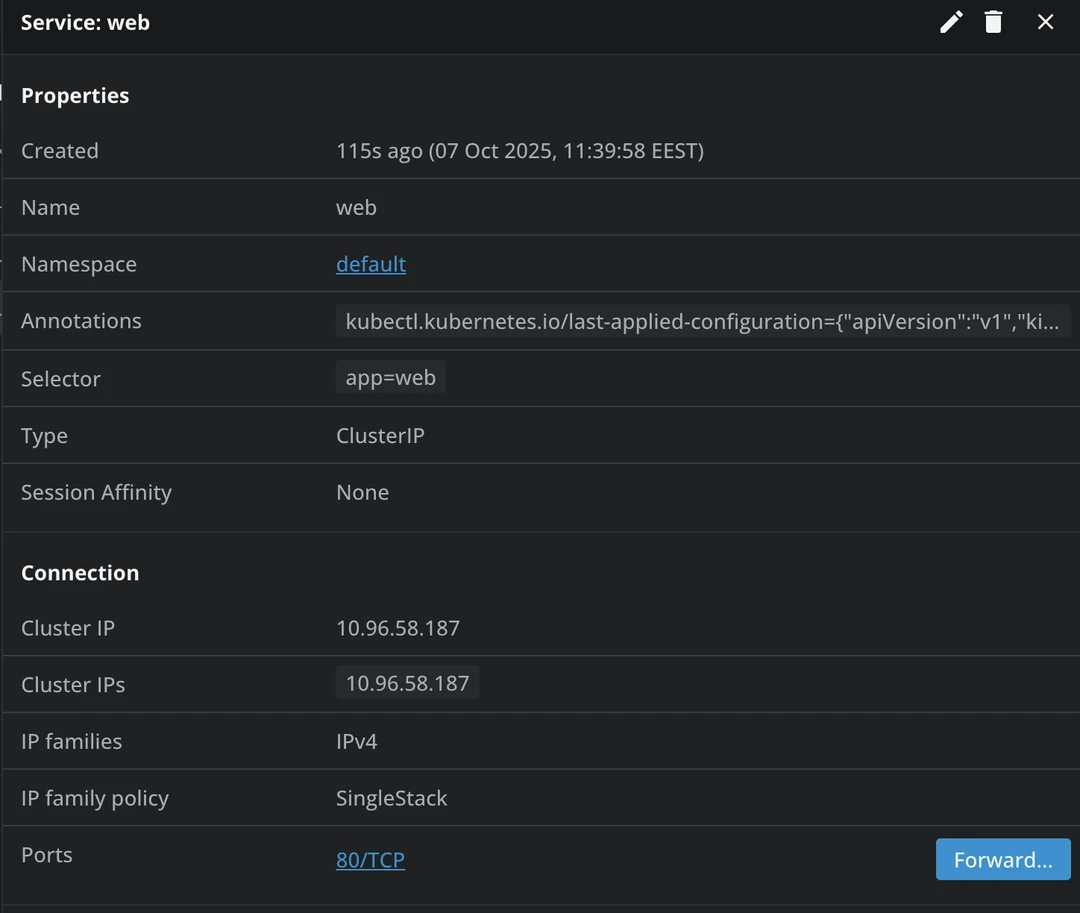Click the Session Affinity value None

pos(362,492)
